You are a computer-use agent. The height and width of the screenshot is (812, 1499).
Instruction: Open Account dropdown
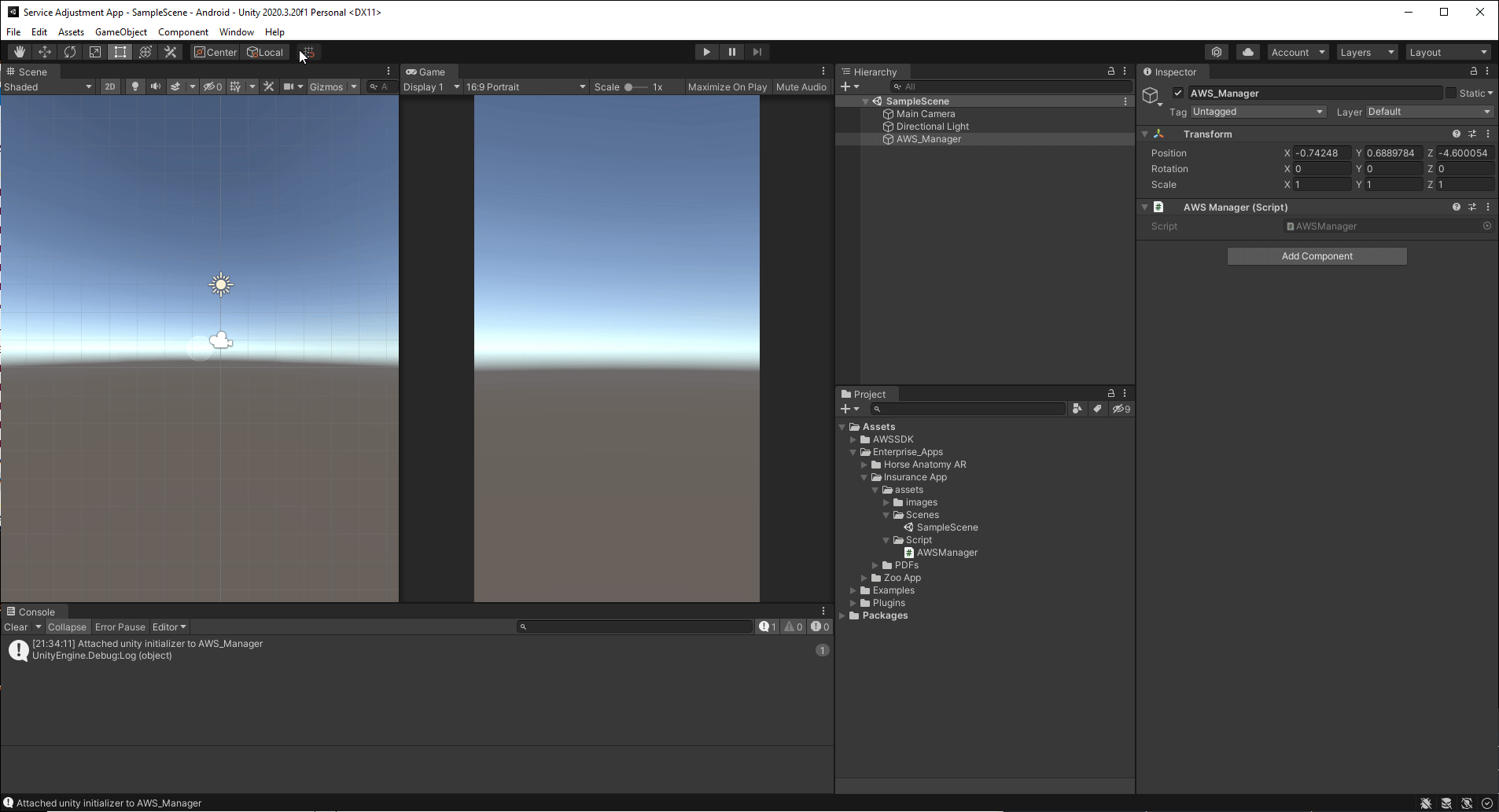pyautogui.click(x=1298, y=52)
